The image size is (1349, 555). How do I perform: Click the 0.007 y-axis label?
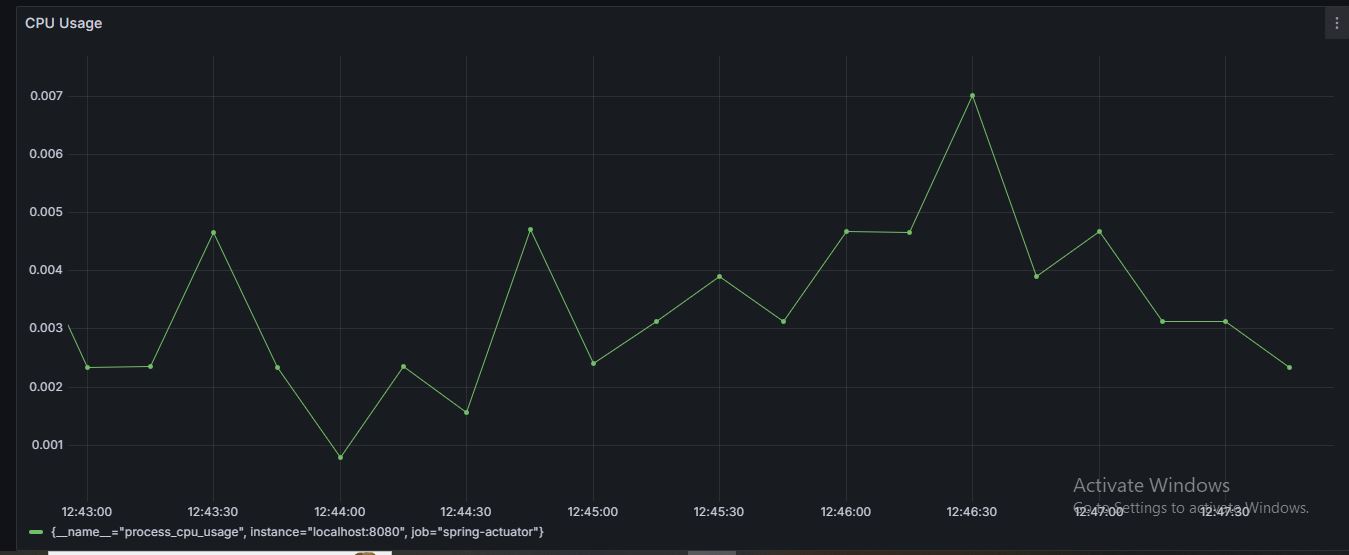(46, 96)
